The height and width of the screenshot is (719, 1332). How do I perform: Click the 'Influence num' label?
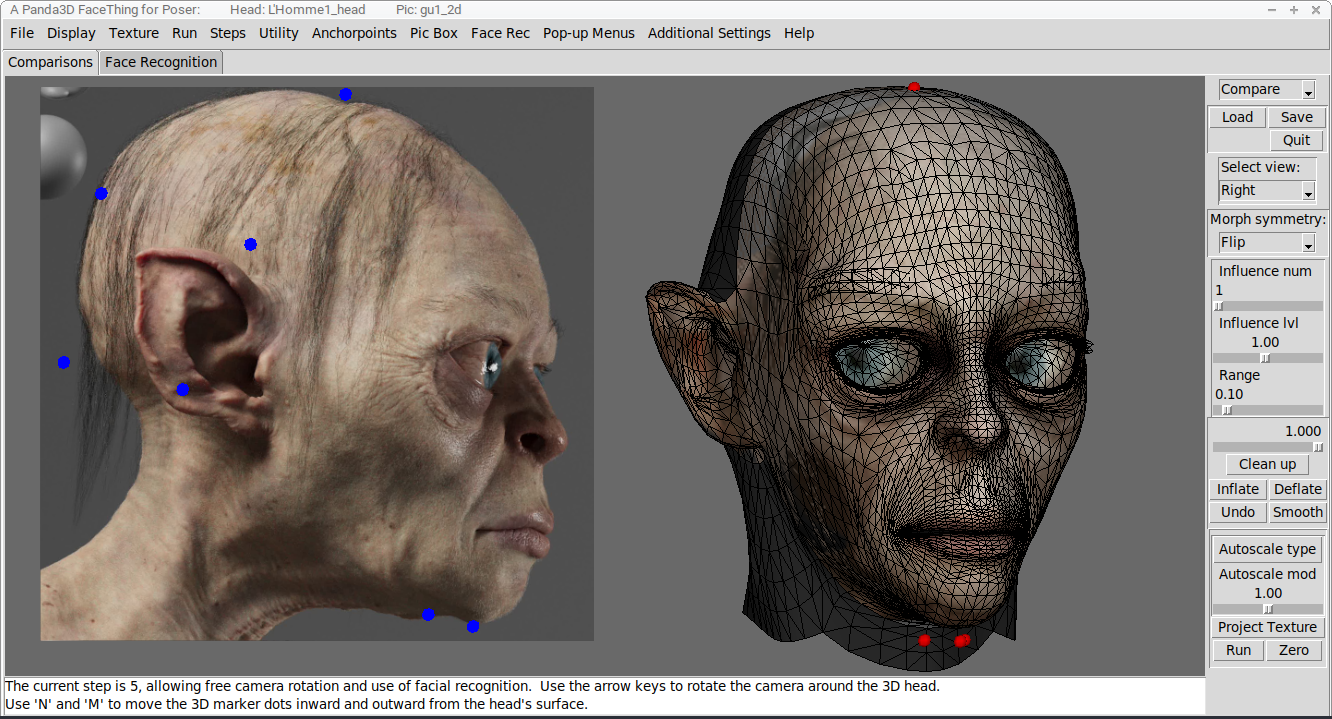(x=1265, y=271)
